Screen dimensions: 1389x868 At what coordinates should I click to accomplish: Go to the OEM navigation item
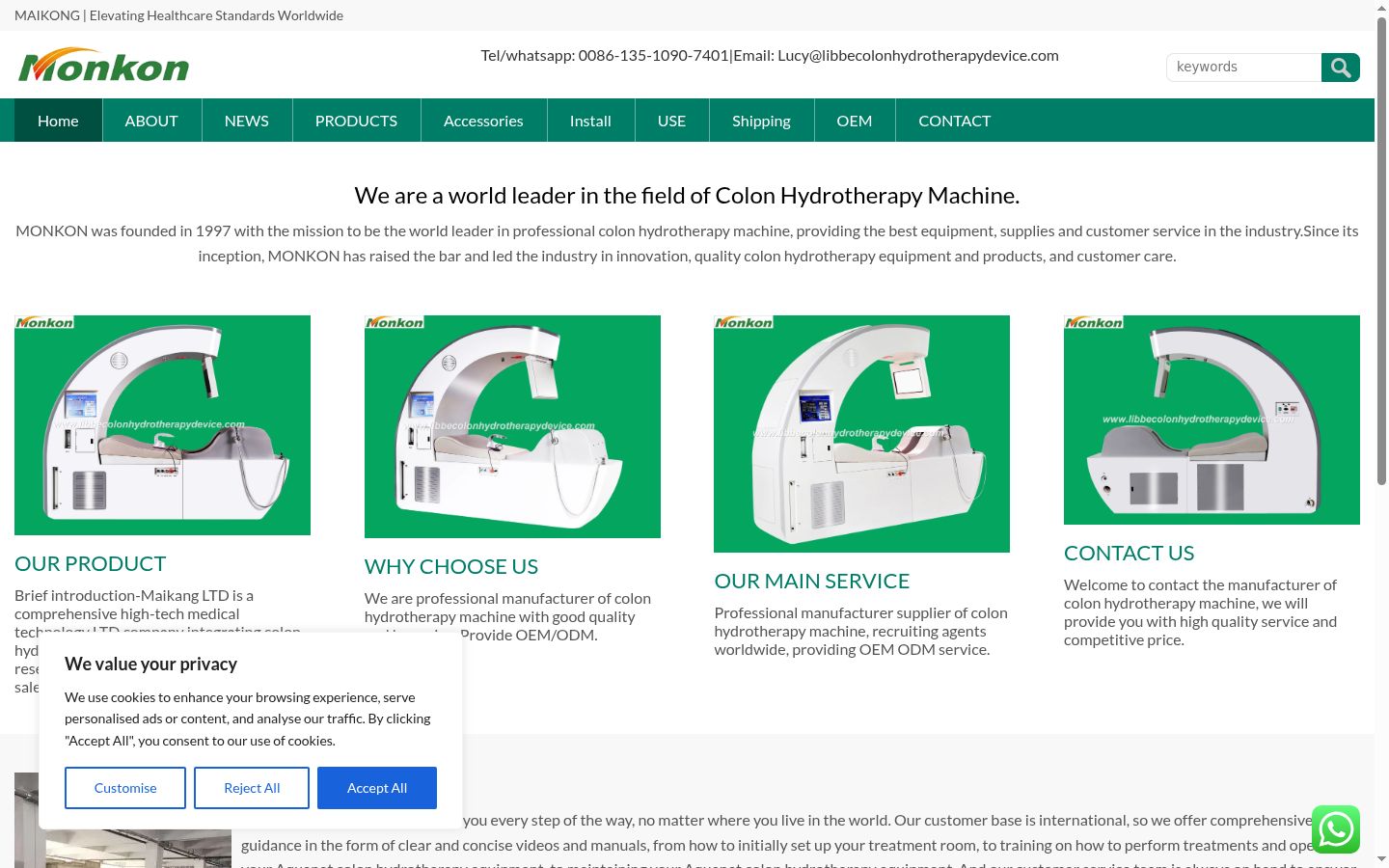coord(854,121)
